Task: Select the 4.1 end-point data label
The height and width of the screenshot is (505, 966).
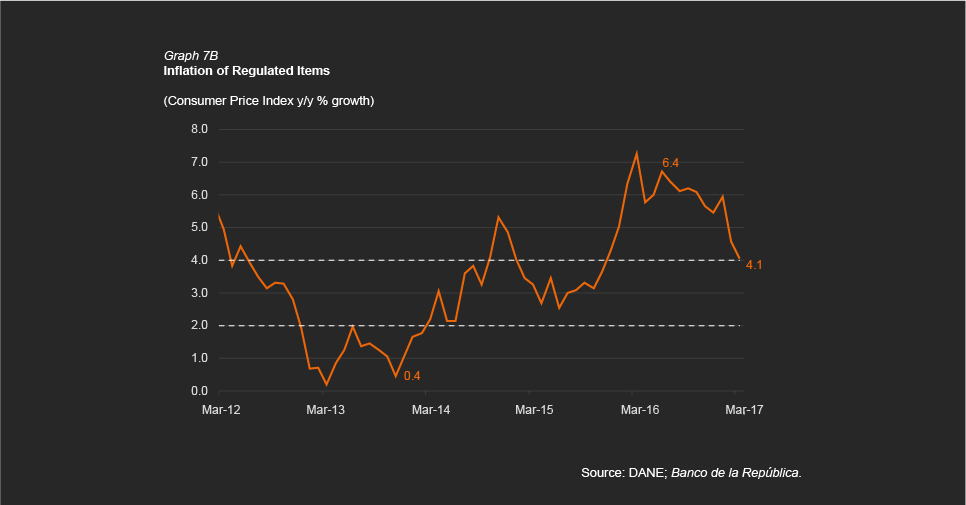Action: [x=754, y=265]
